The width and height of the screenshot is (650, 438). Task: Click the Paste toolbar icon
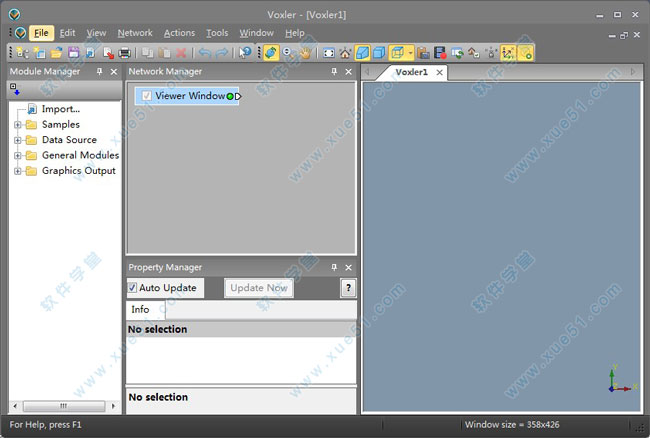pyautogui.click(x=165, y=53)
